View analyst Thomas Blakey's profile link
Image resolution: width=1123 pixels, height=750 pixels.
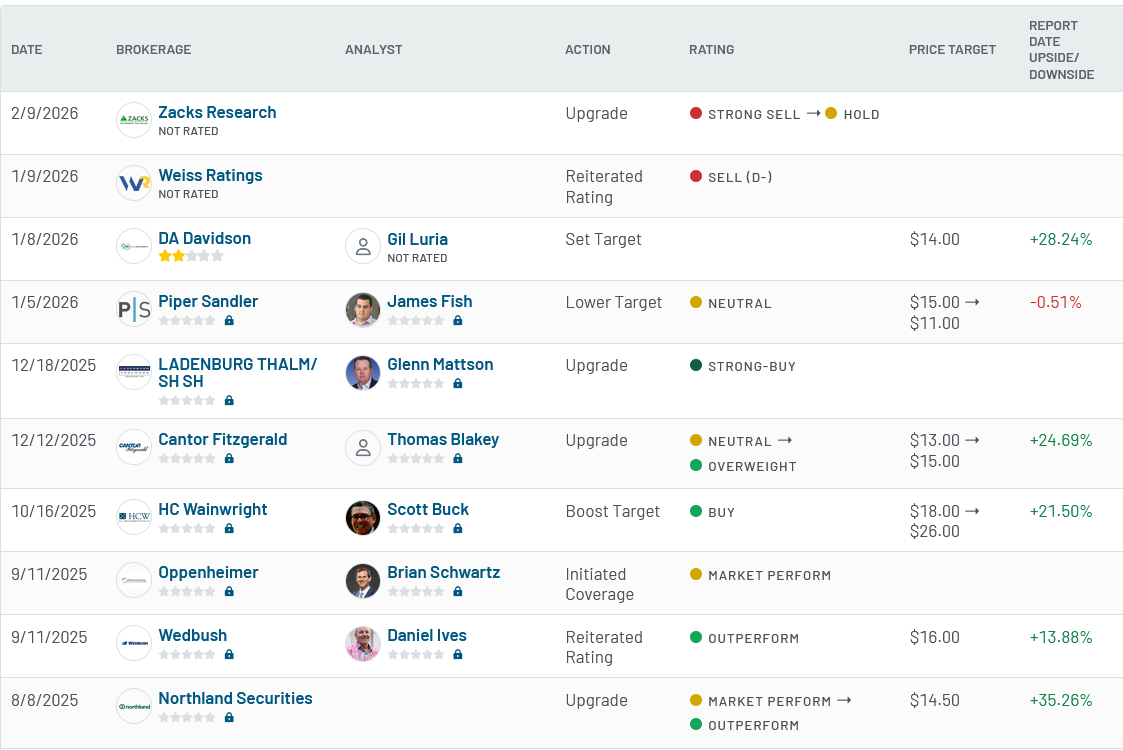click(x=443, y=440)
